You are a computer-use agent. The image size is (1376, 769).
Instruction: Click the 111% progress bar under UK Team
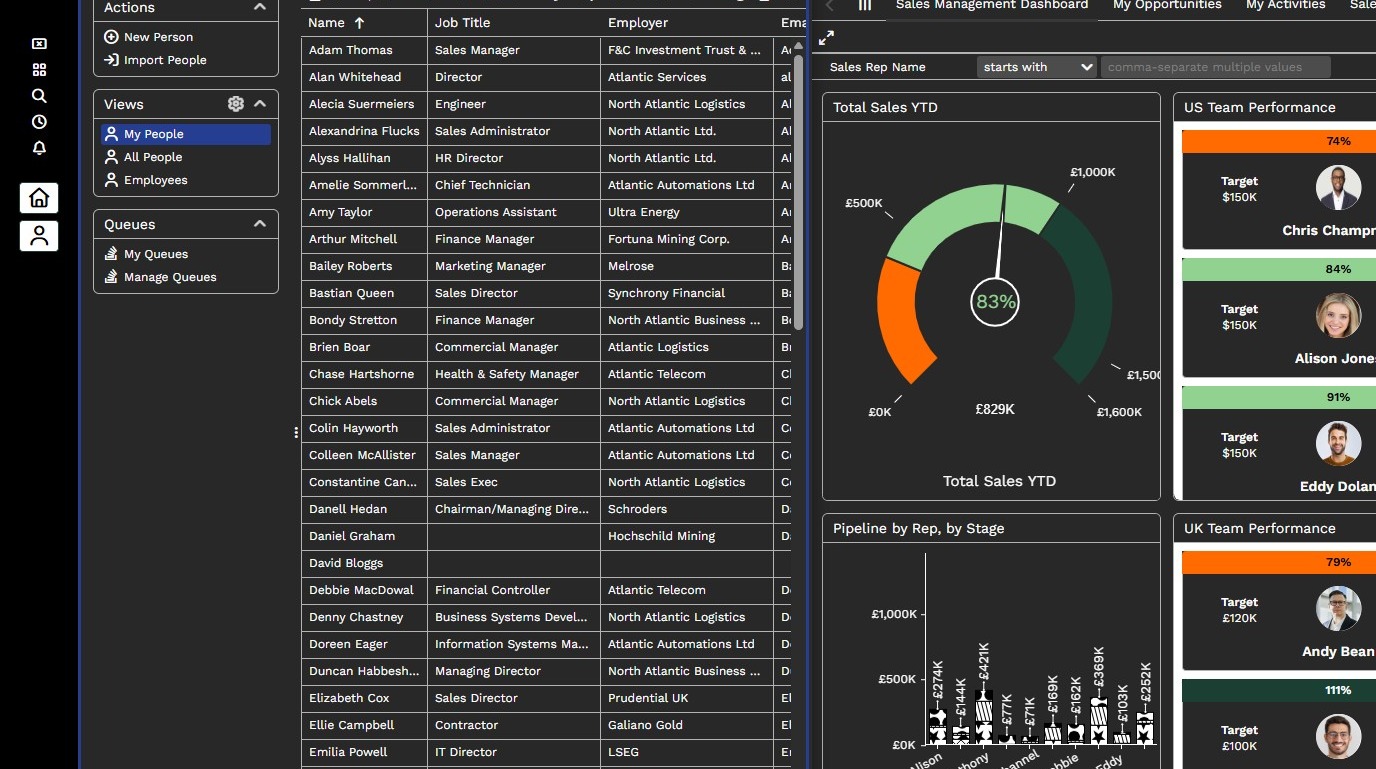(x=1279, y=690)
